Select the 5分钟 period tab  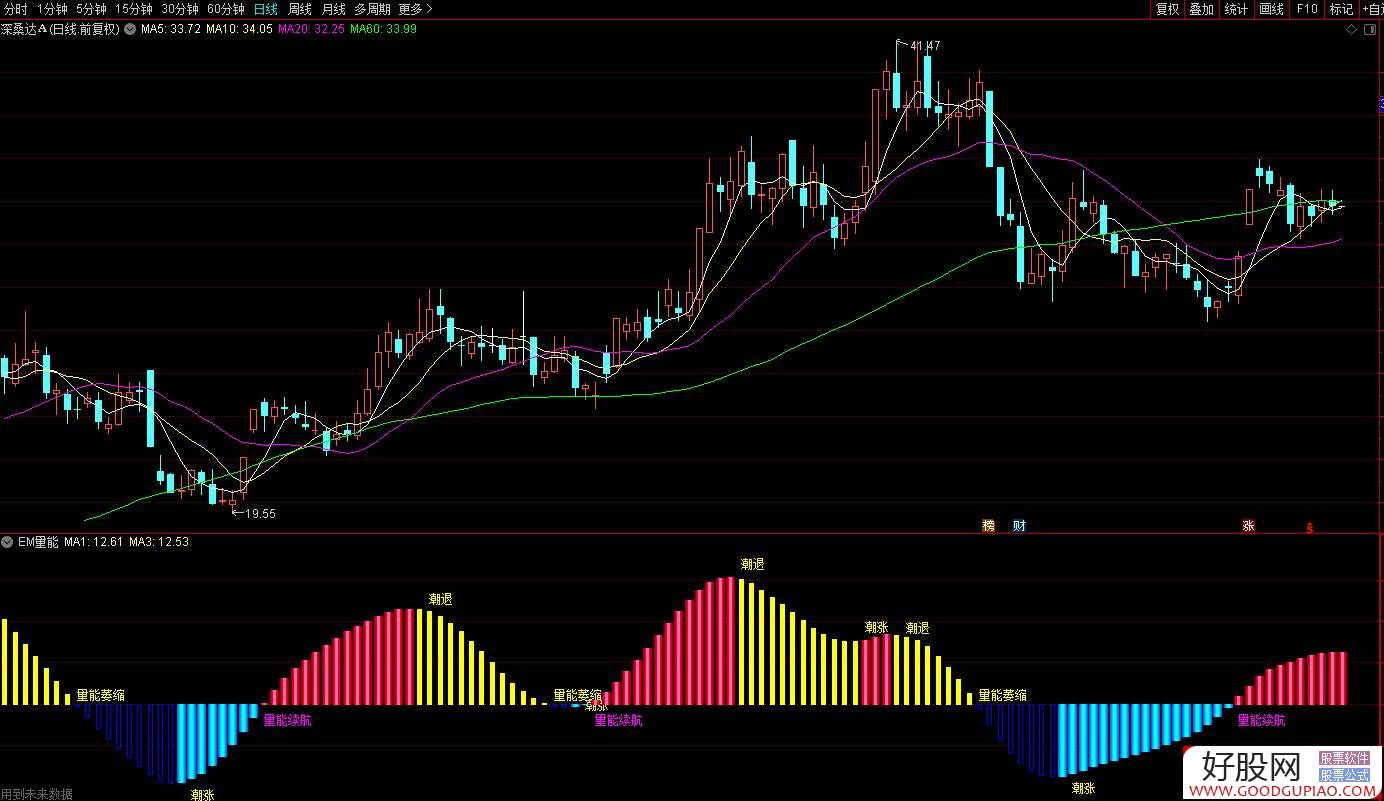(91, 9)
